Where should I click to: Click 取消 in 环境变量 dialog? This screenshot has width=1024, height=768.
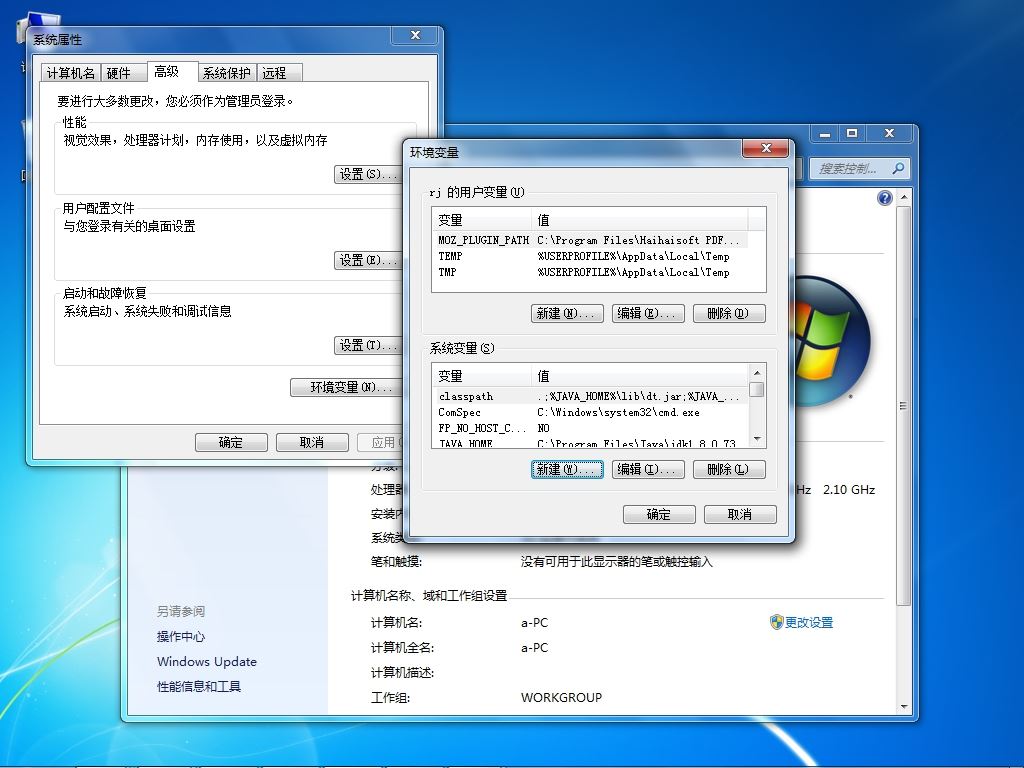(740, 515)
